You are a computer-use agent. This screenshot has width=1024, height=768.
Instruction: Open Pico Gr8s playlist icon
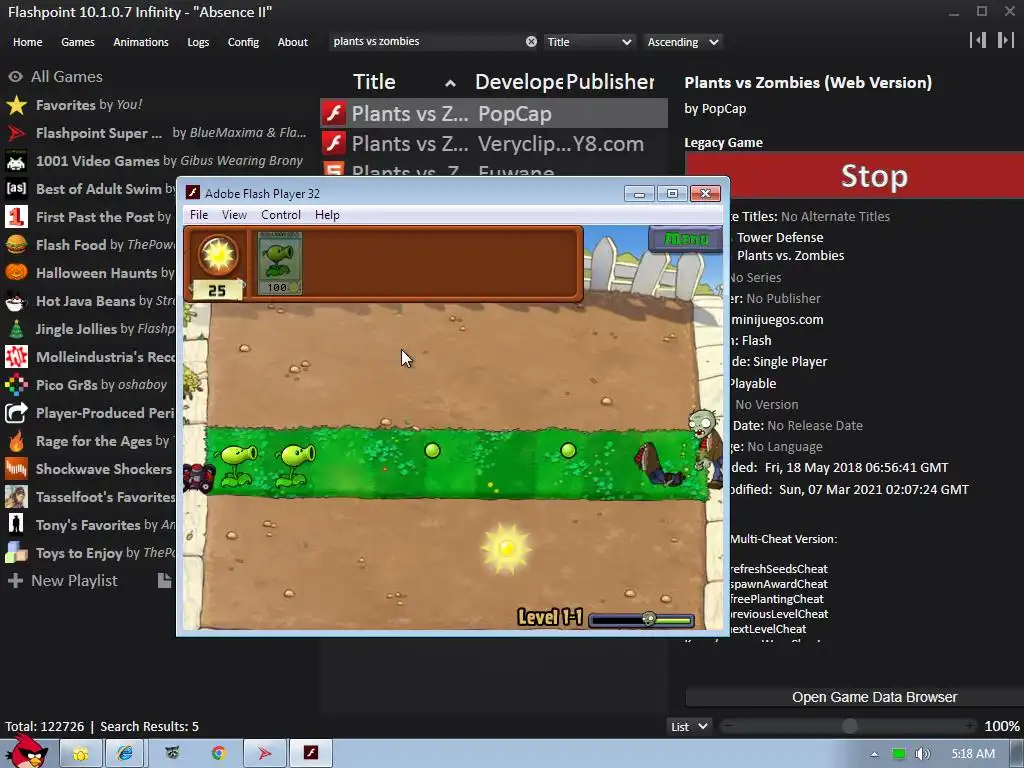pos(16,385)
